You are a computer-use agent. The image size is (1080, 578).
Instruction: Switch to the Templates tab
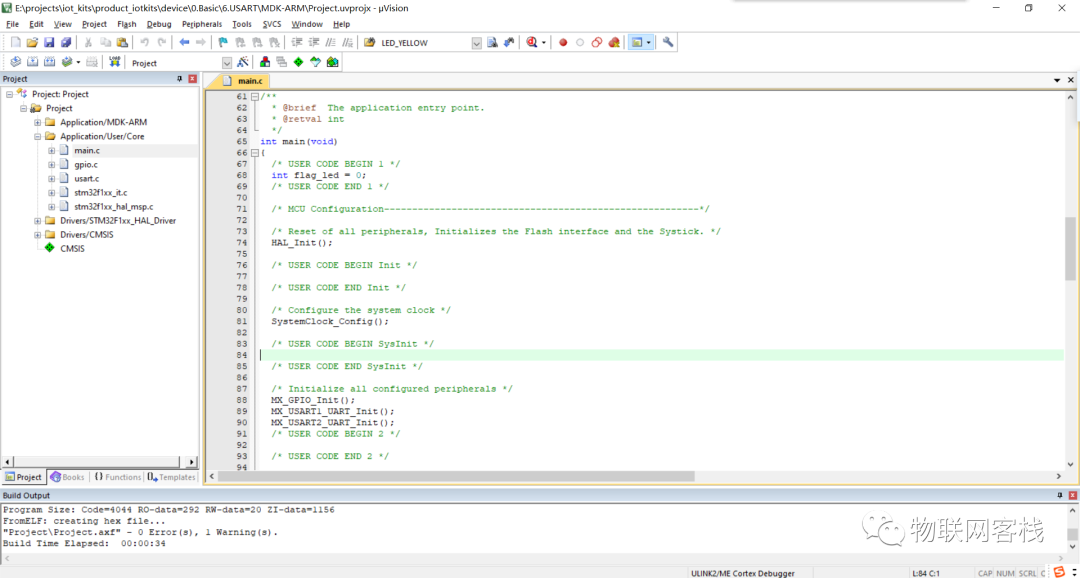[x=172, y=477]
